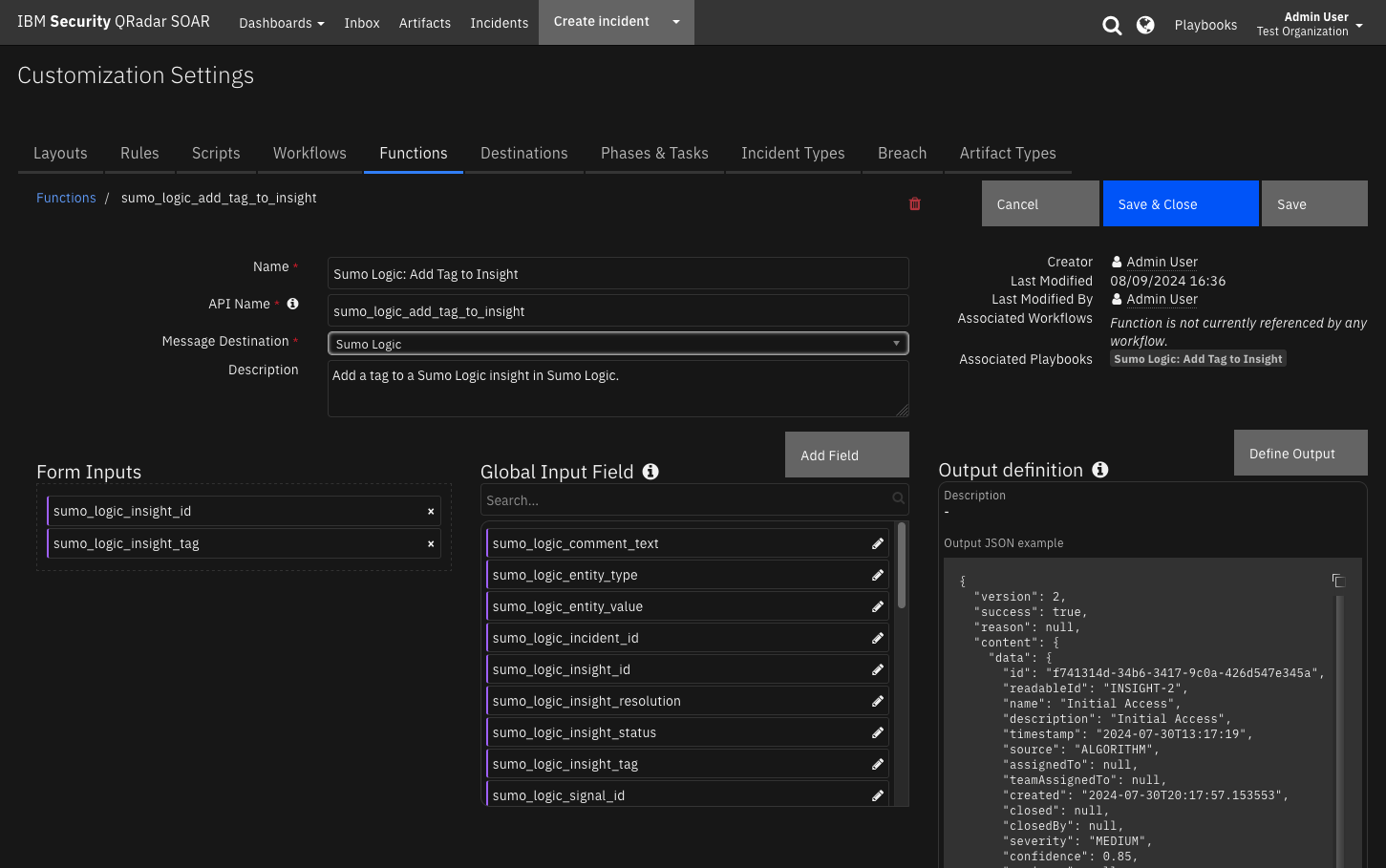Switch to the Workflows tab
Viewport: 1386px width, 868px height.
tap(309, 153)
